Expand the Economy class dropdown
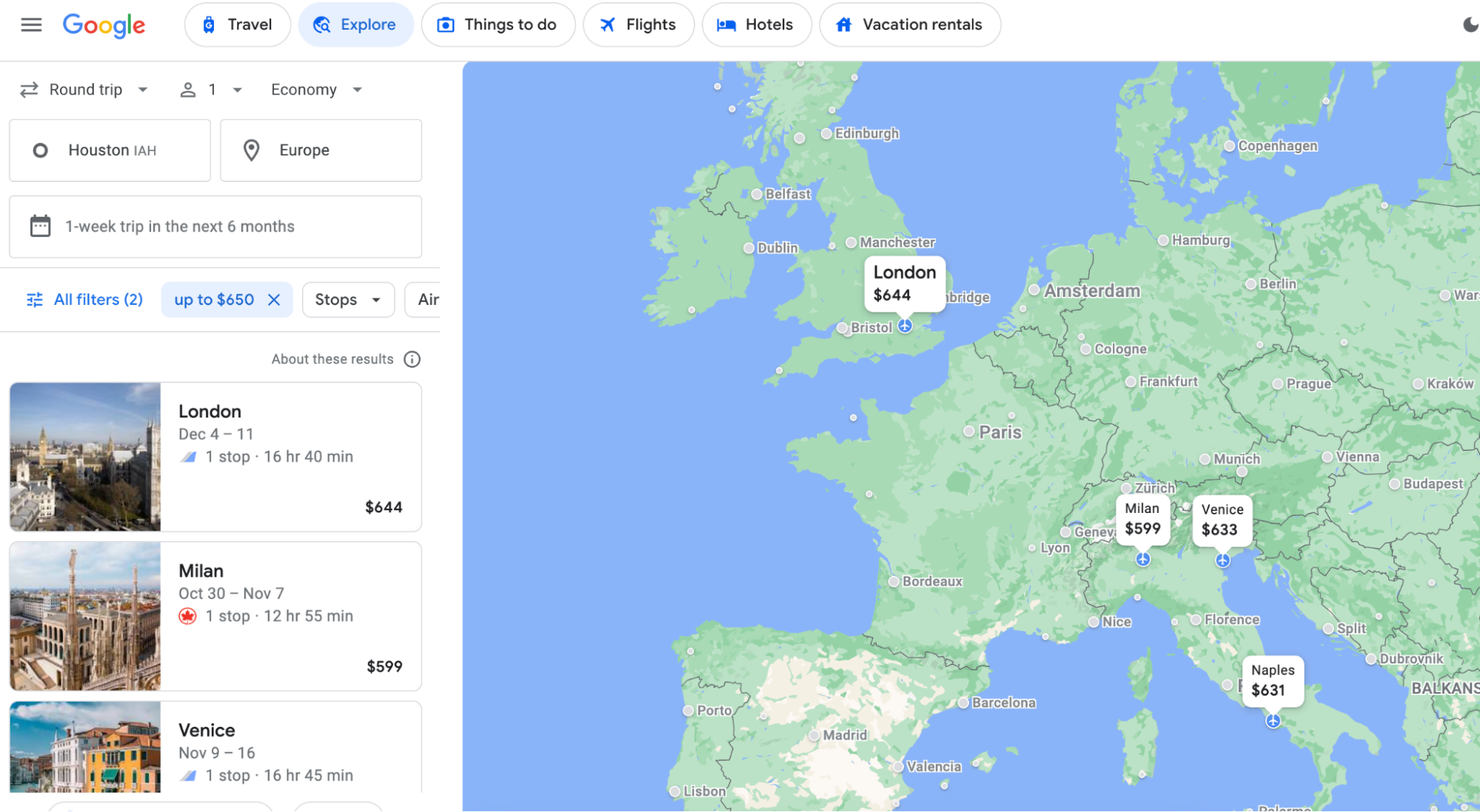 point(313,89)
